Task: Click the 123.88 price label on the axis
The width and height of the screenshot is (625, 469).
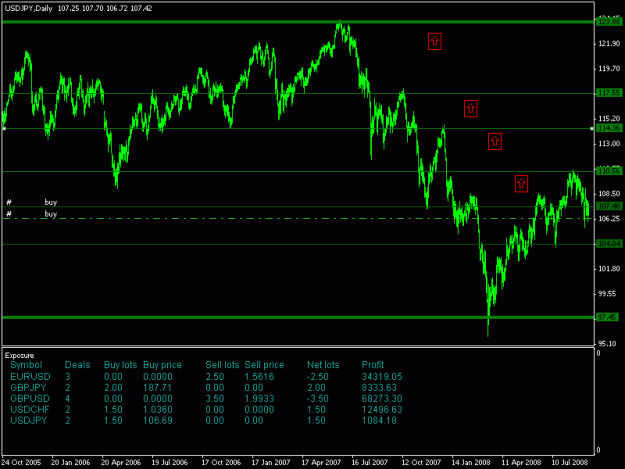Action: [609, 22]
